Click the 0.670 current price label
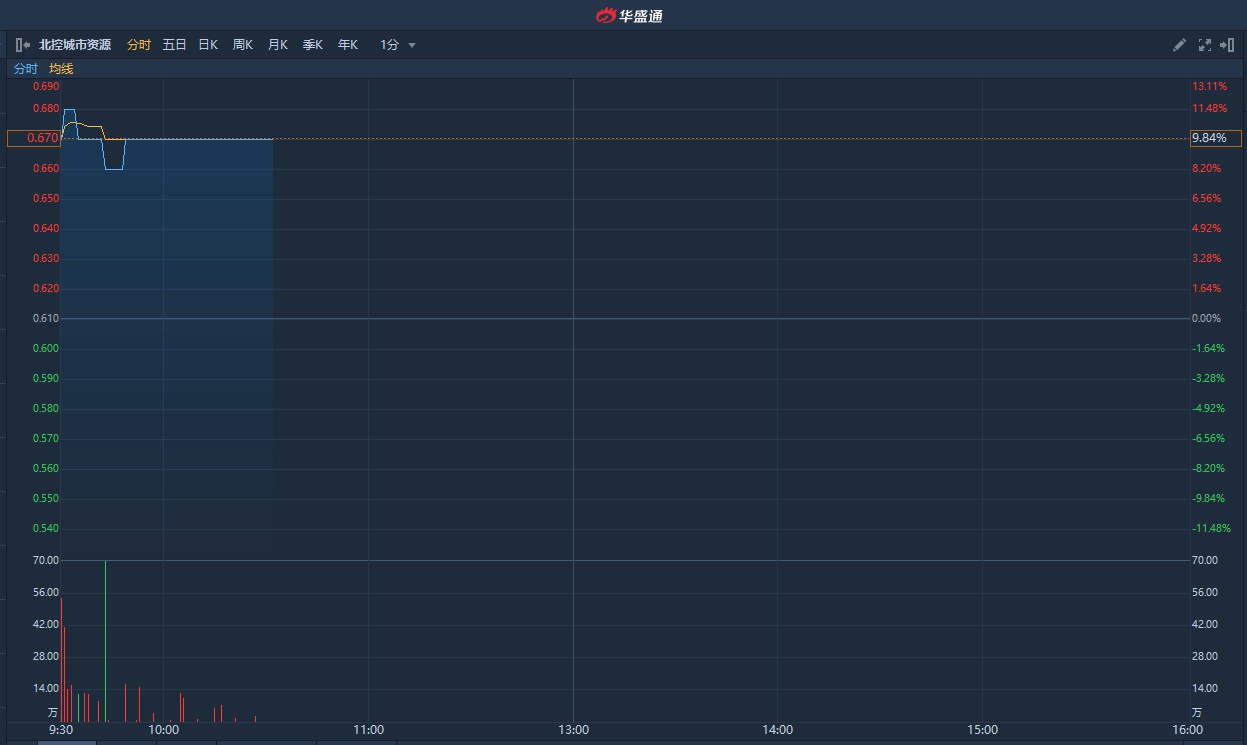 pyautogui.click(x=34, y=138)
